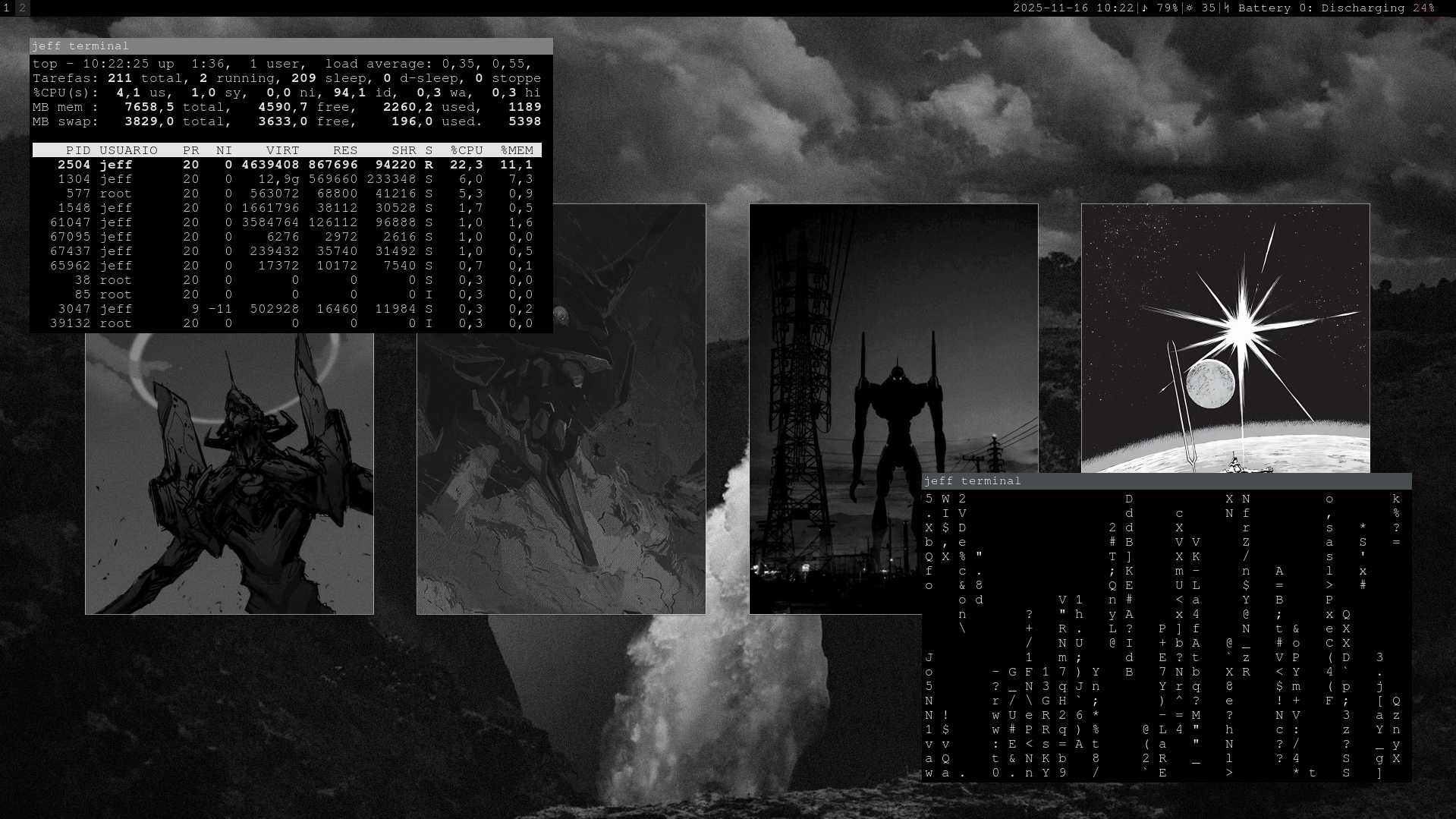Select workspace 2 in the bar
Screen dimensions: 1456x819
[22, 8]
